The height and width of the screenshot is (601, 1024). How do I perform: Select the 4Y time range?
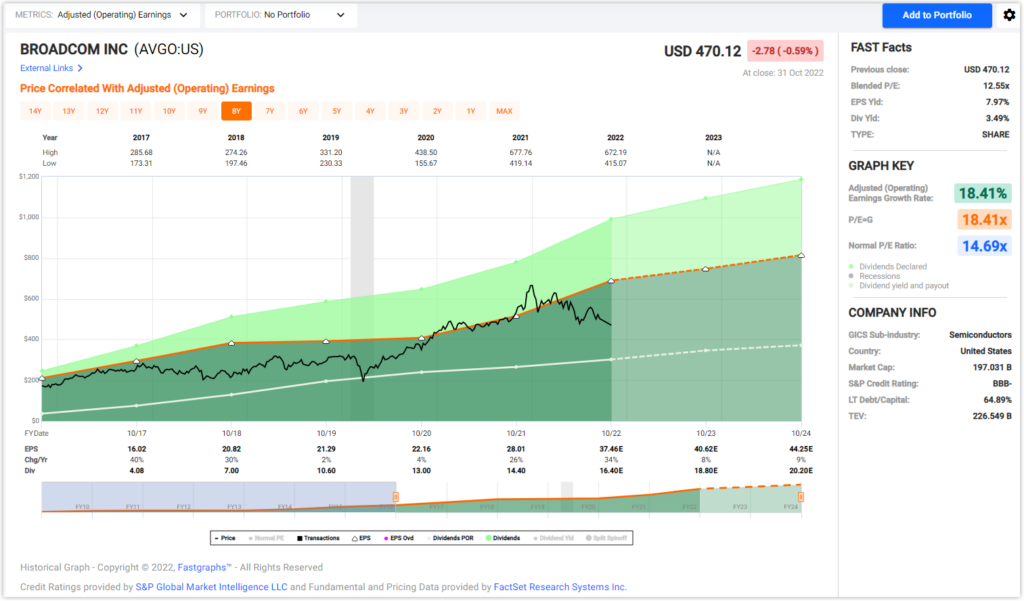(x=370, y=111)
